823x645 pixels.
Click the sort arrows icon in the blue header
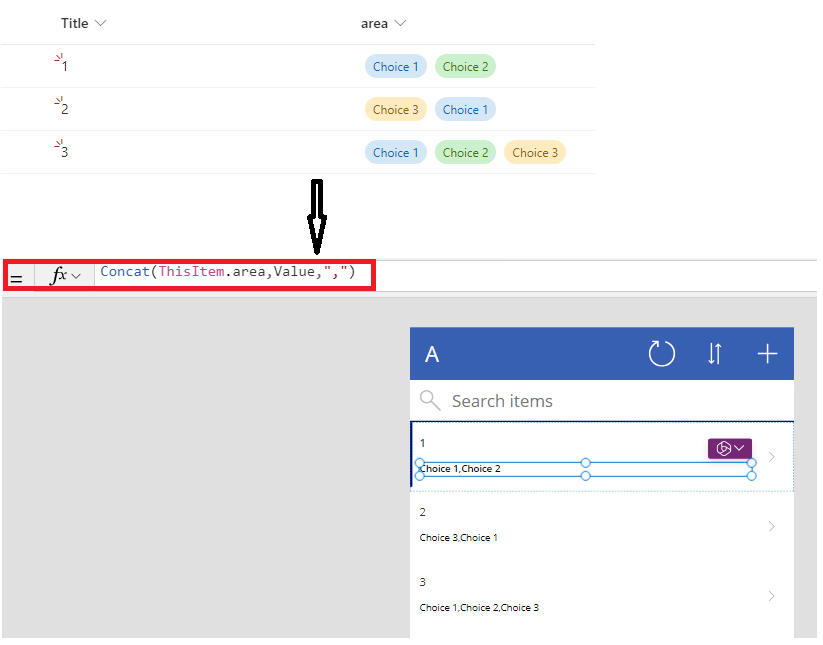pyautogui.click(x=715, y=354)
